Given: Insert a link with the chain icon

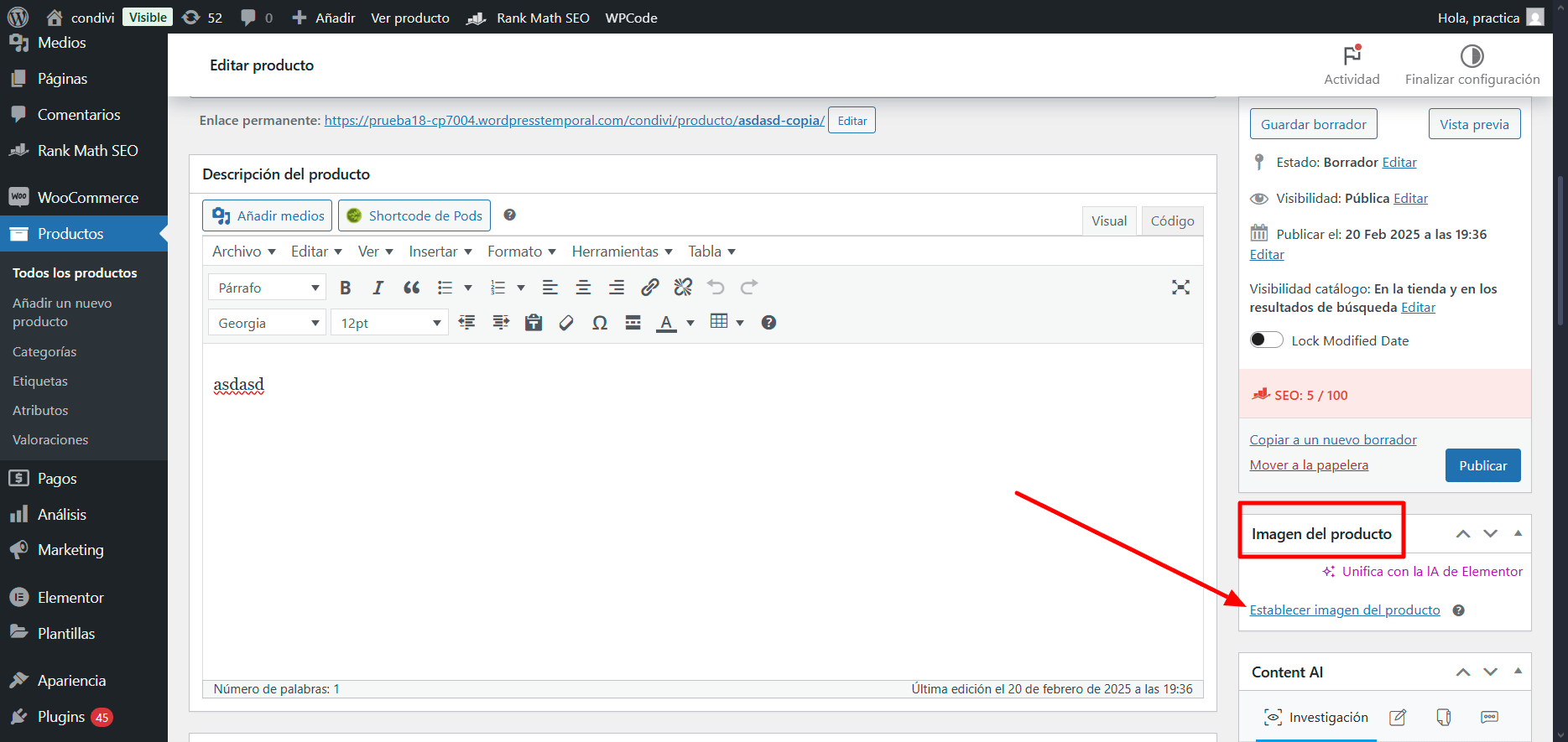Looking at the screenshot, I should pos(649,288).
